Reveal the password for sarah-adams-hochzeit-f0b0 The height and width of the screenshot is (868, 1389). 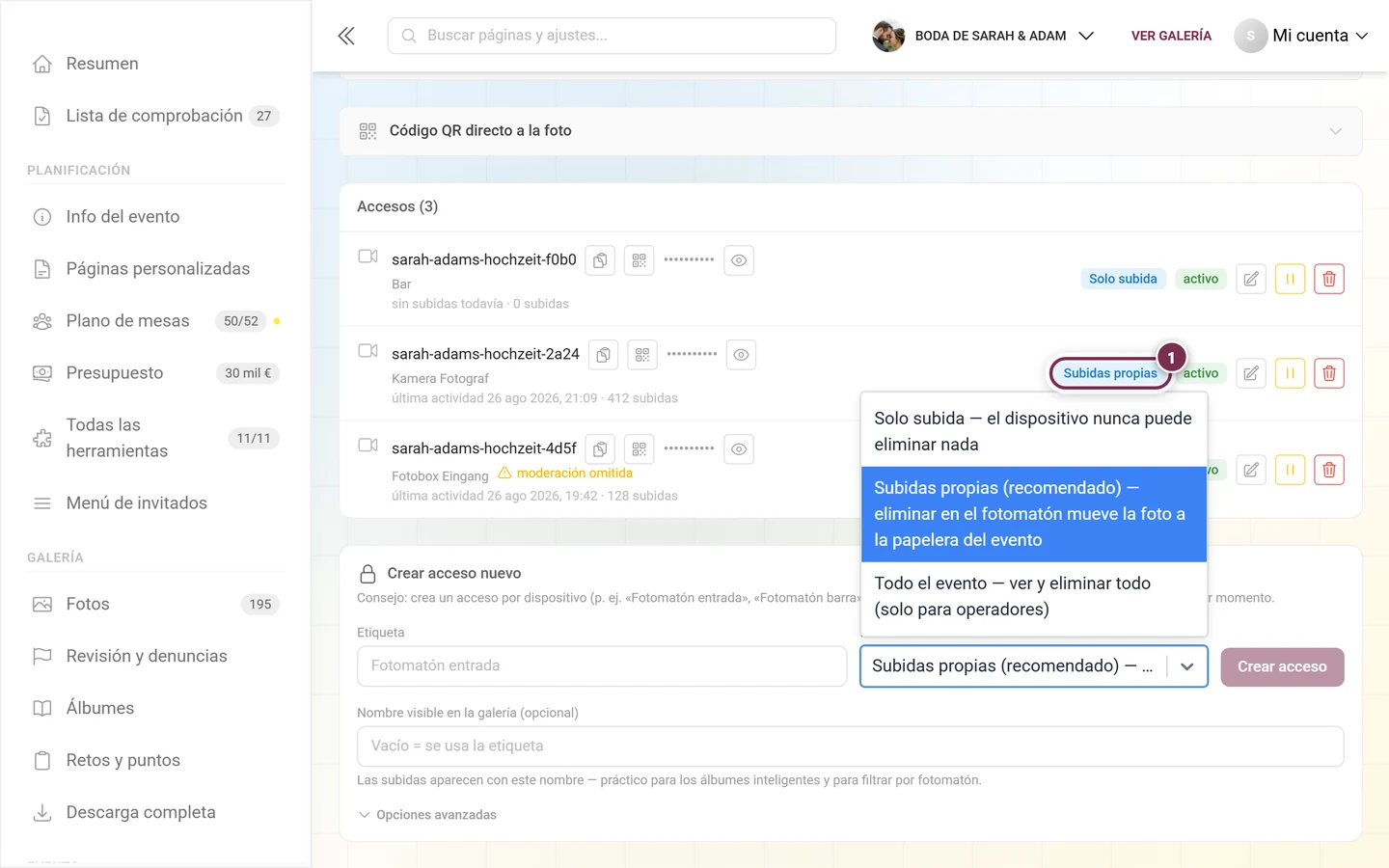click(x=739, y=260)
